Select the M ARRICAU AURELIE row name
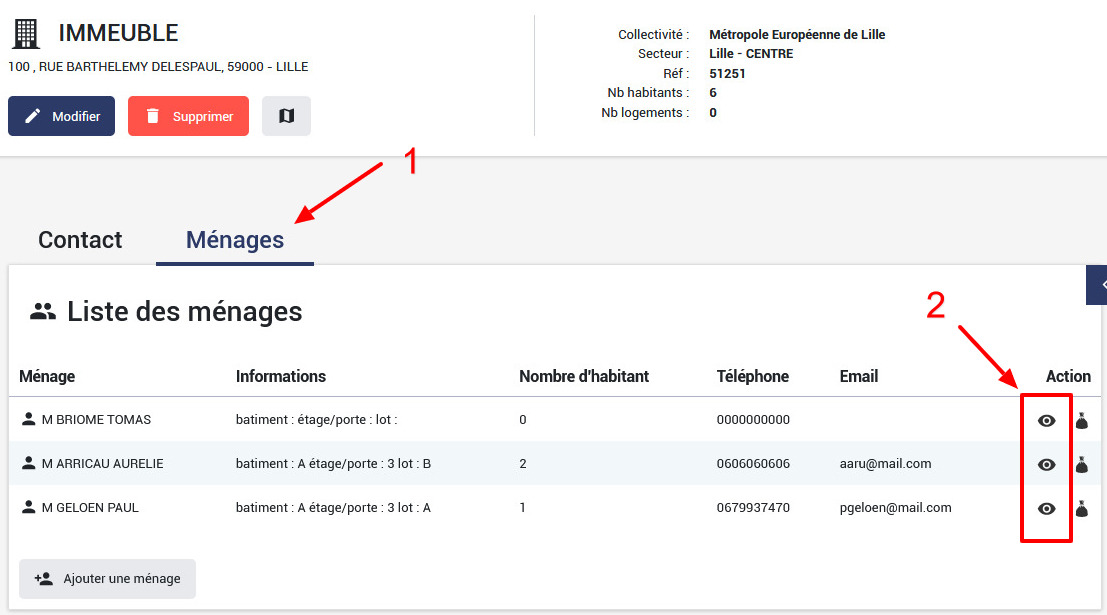The image size is (1107, 615). [x=102, y=464]
